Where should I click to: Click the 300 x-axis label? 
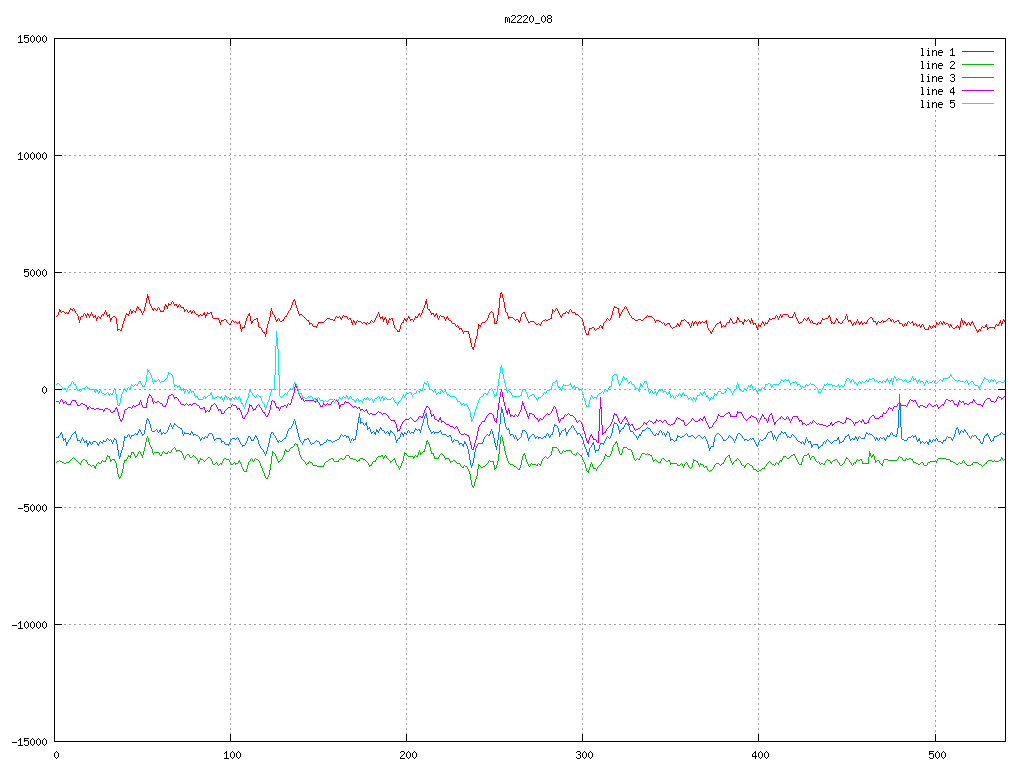point(584,756)
